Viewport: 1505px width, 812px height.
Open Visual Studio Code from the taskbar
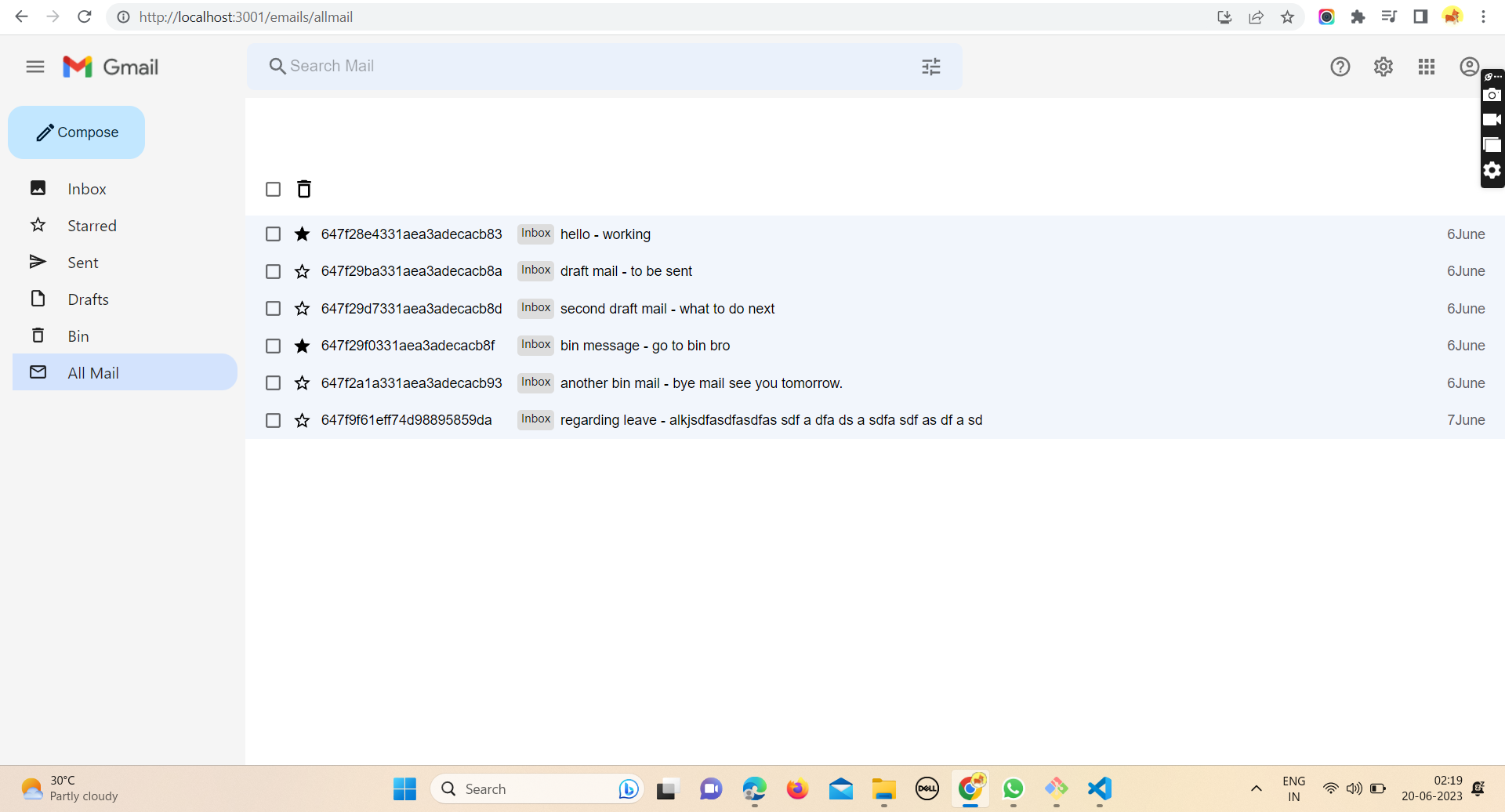(x=1099, y=788)
